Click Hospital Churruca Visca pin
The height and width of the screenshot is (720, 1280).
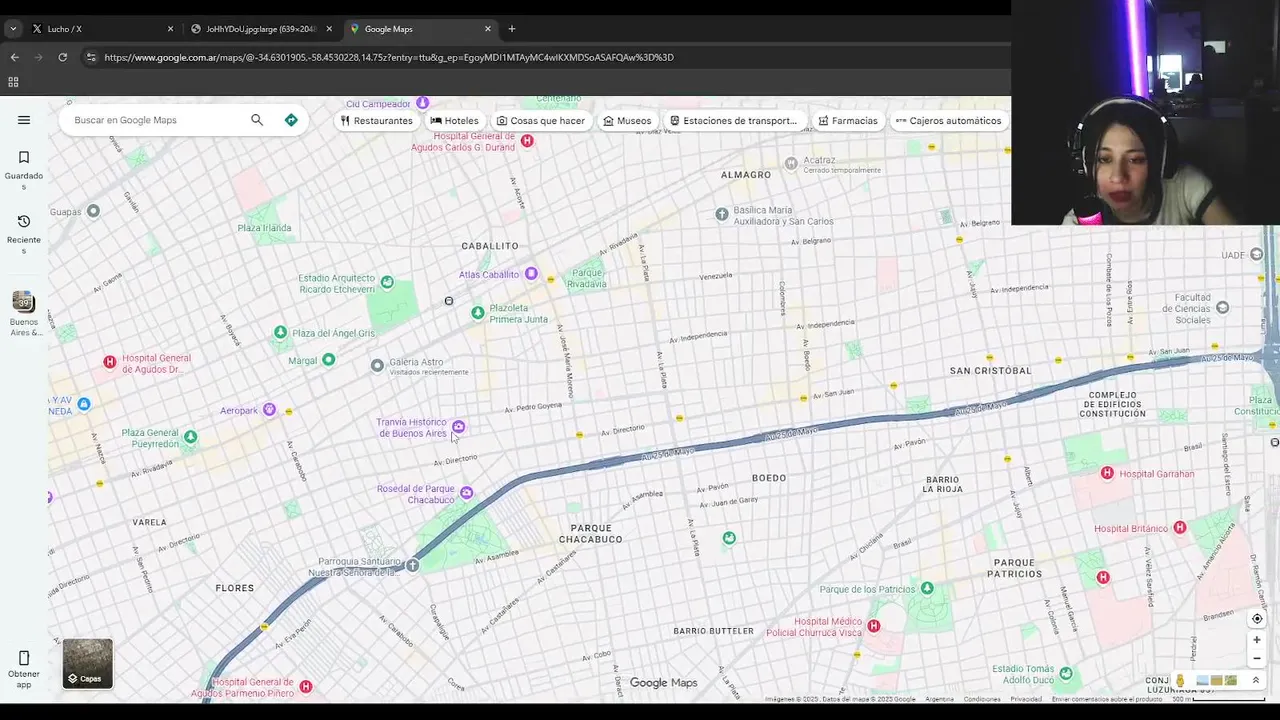pyautogui.click(x=874, y=626)
